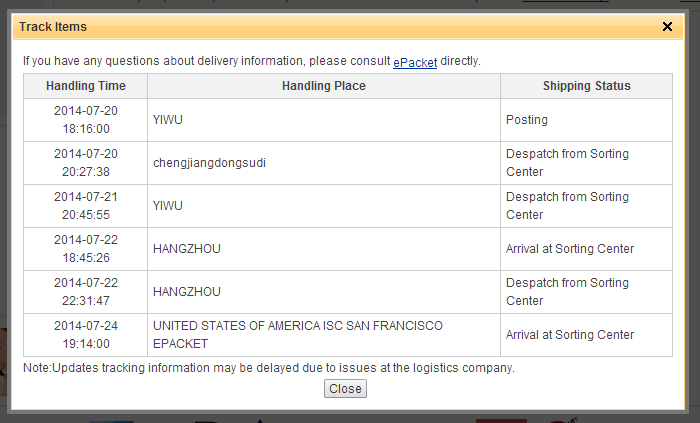Click the chengjiangdongsudi handling place cell
The image size is (700, 423).
324,163
